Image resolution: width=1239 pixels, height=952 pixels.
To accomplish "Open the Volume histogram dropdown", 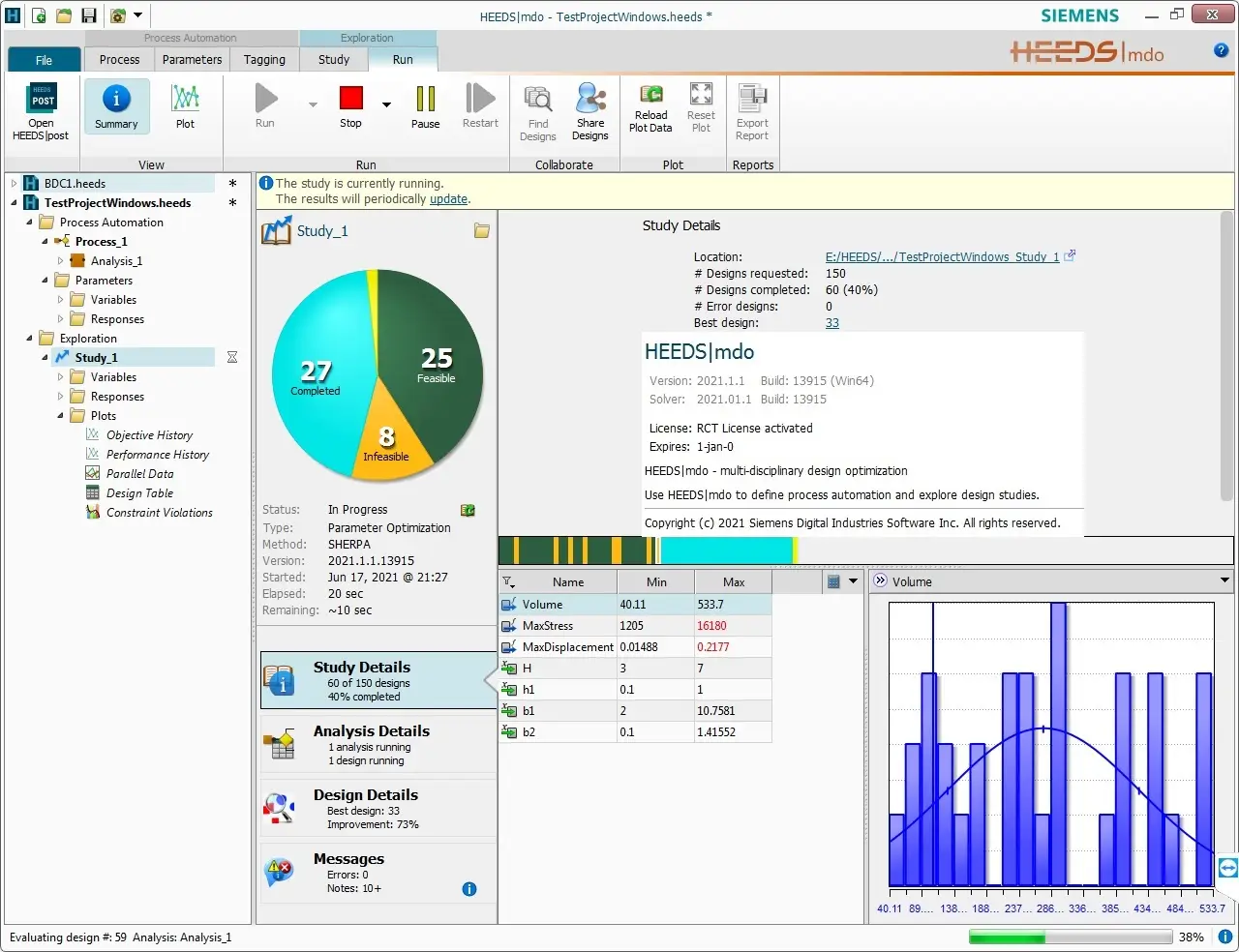I will pyautogui.click(x=1224, y=581).
